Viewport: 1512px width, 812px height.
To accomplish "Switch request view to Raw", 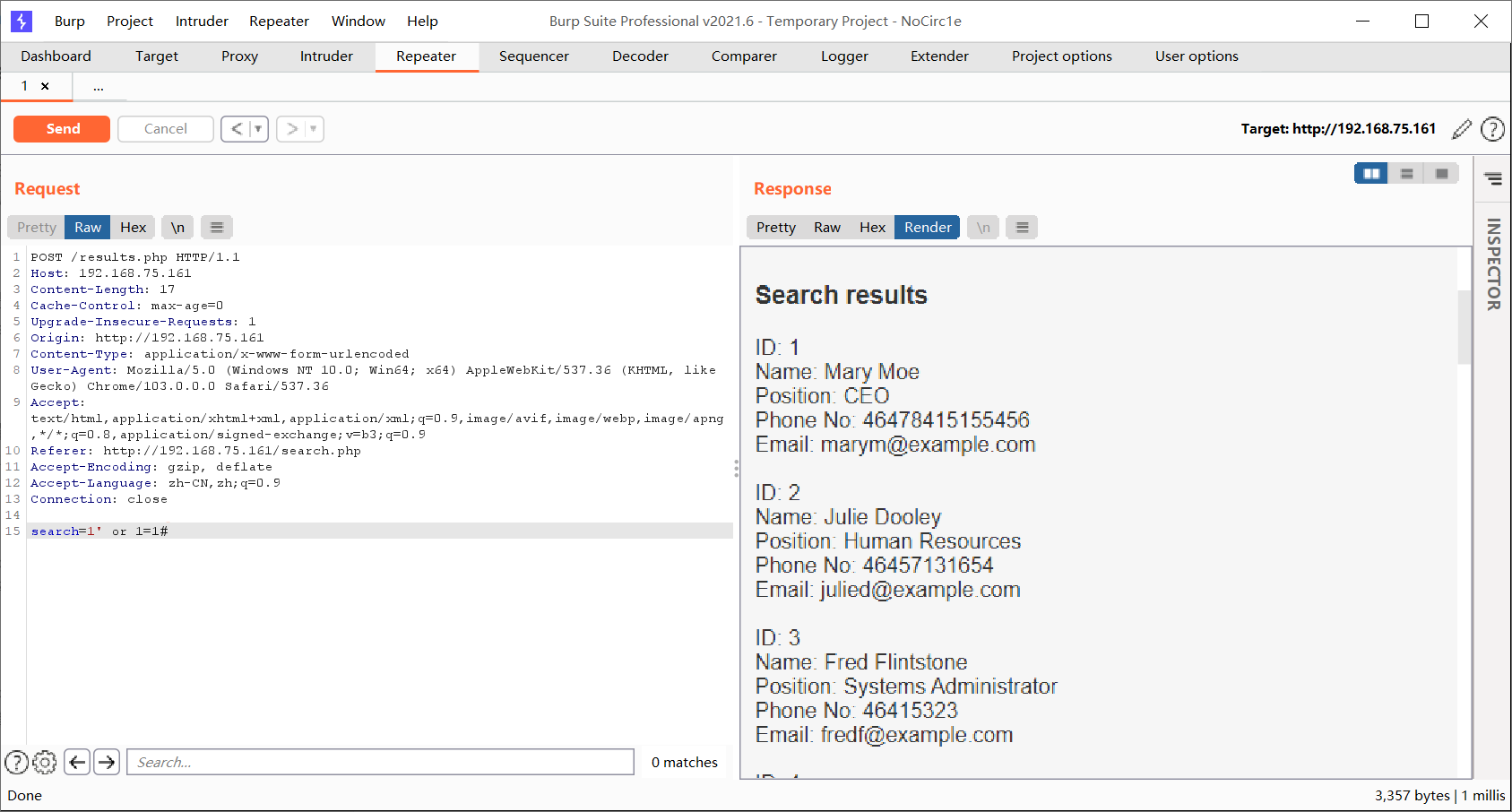I will [x=88, y=228].
